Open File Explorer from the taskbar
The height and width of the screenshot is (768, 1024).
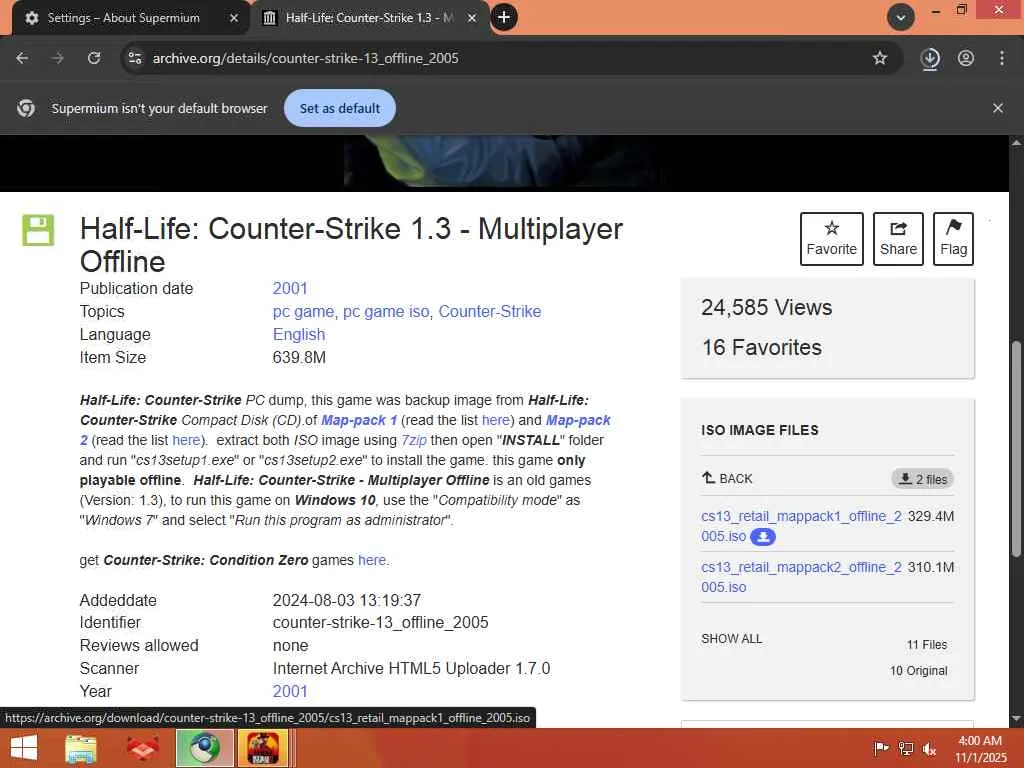tap(81, 748)
